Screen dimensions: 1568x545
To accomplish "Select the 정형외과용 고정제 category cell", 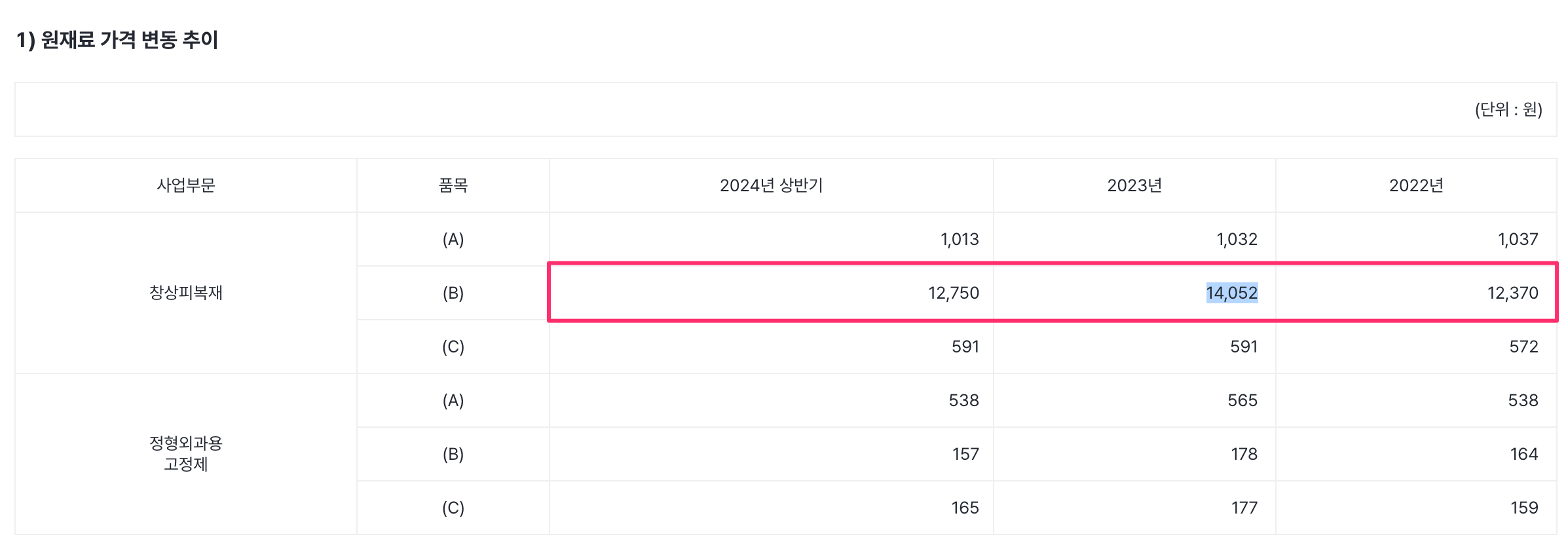I will (x=186, y=453).
